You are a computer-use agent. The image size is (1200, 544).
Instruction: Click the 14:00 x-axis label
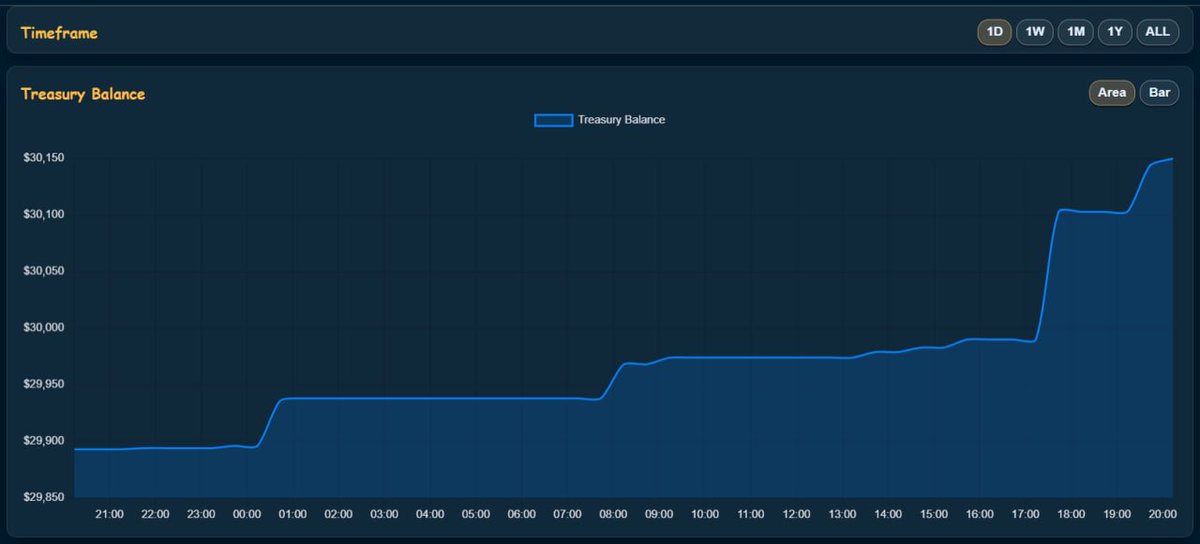(x=888, y=514)
